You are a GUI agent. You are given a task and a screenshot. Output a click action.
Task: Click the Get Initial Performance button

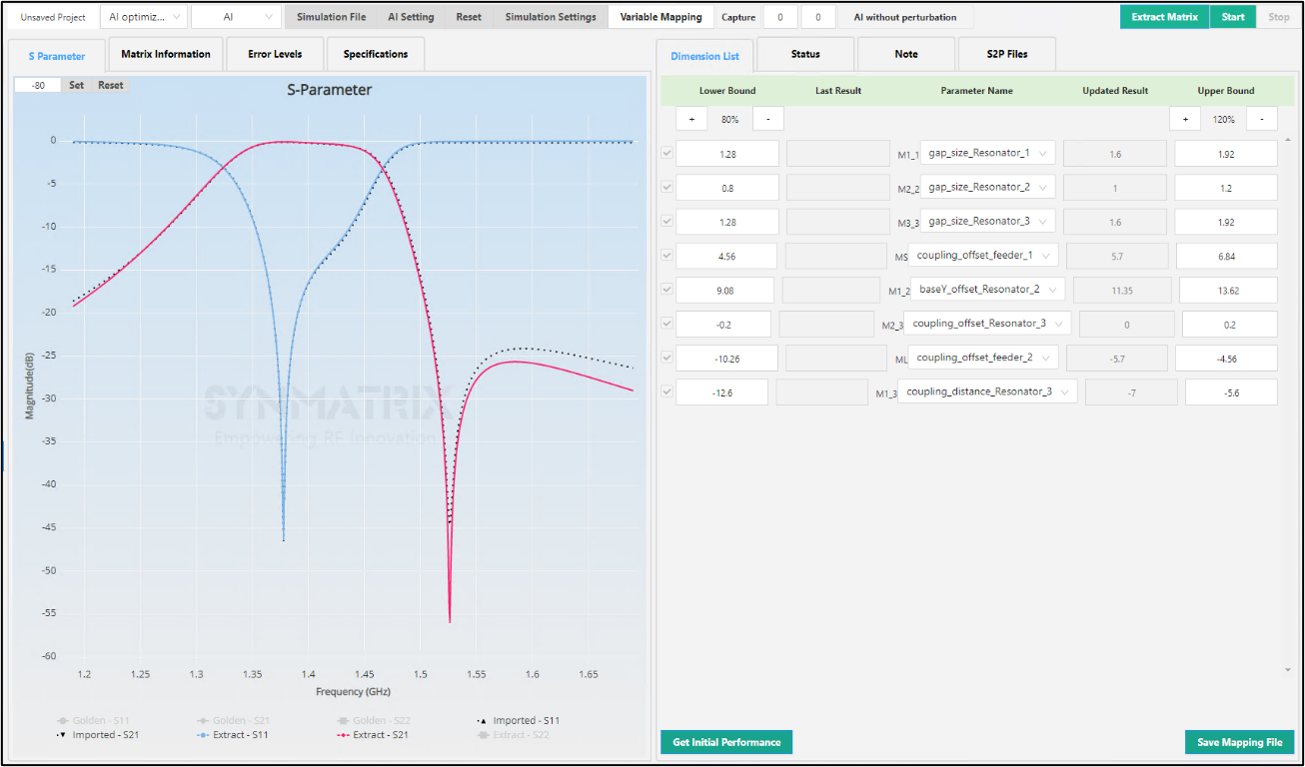click(x=726, y=742)
